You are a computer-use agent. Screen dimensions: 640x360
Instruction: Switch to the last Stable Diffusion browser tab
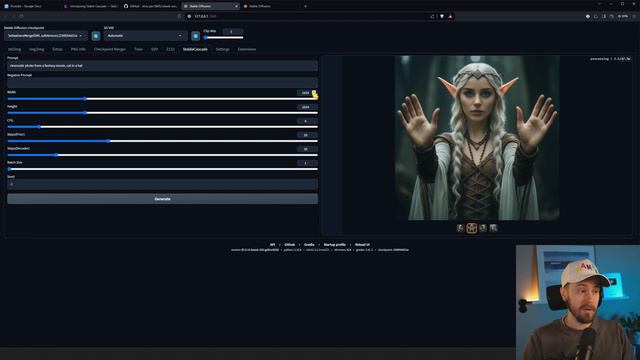[269, 6]
